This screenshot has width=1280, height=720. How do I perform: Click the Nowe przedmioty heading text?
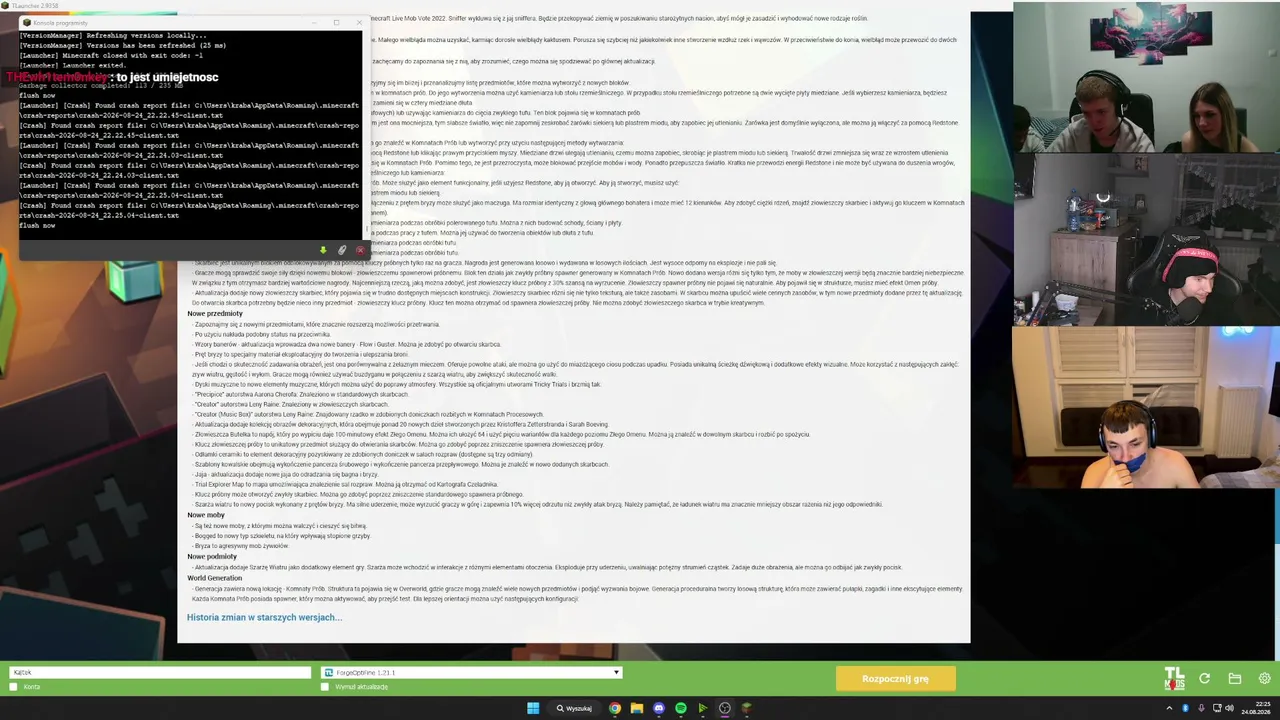pyautogui.click(x=215, y=314)
